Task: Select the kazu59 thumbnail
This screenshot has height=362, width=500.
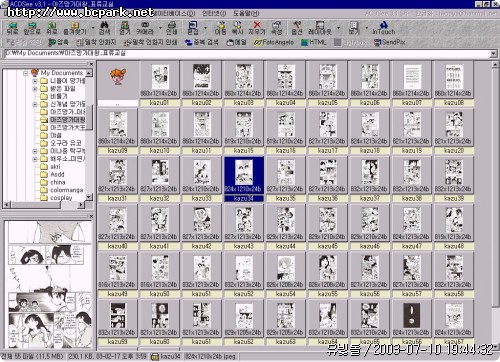Action: tap(118, 322)
